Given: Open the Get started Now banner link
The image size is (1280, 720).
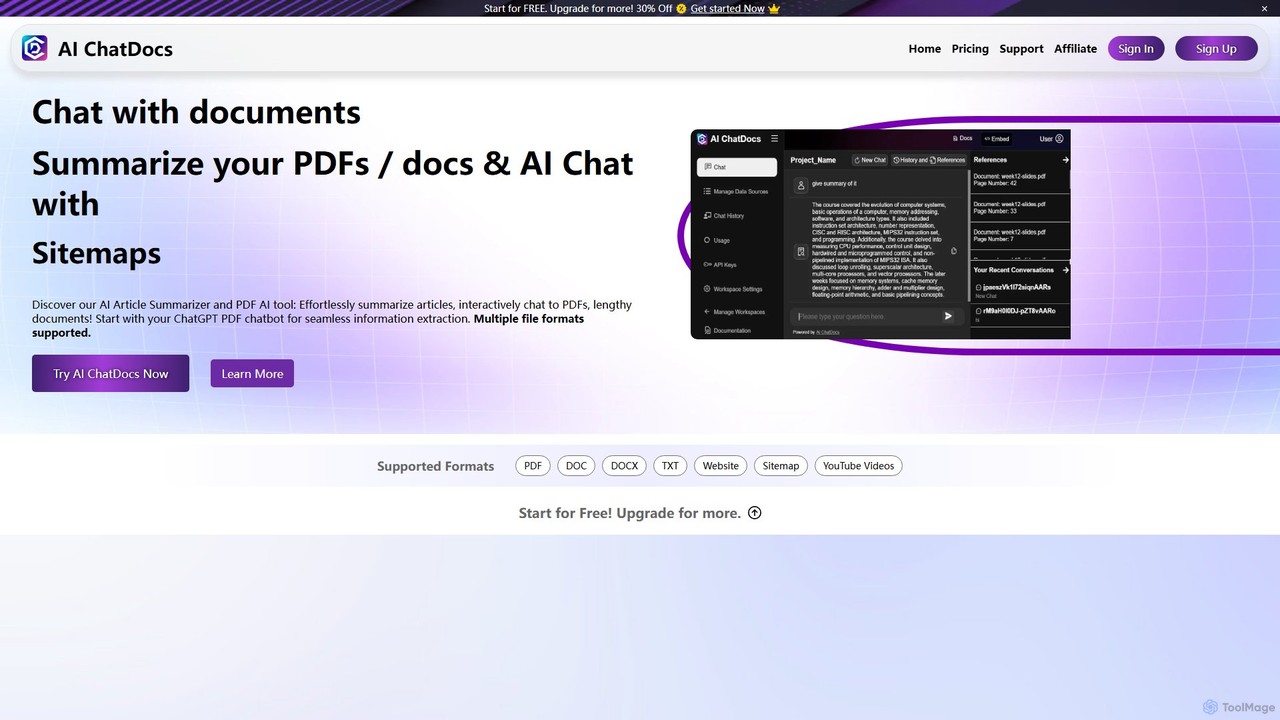Looking at the screenshot, I should (727, 8).
